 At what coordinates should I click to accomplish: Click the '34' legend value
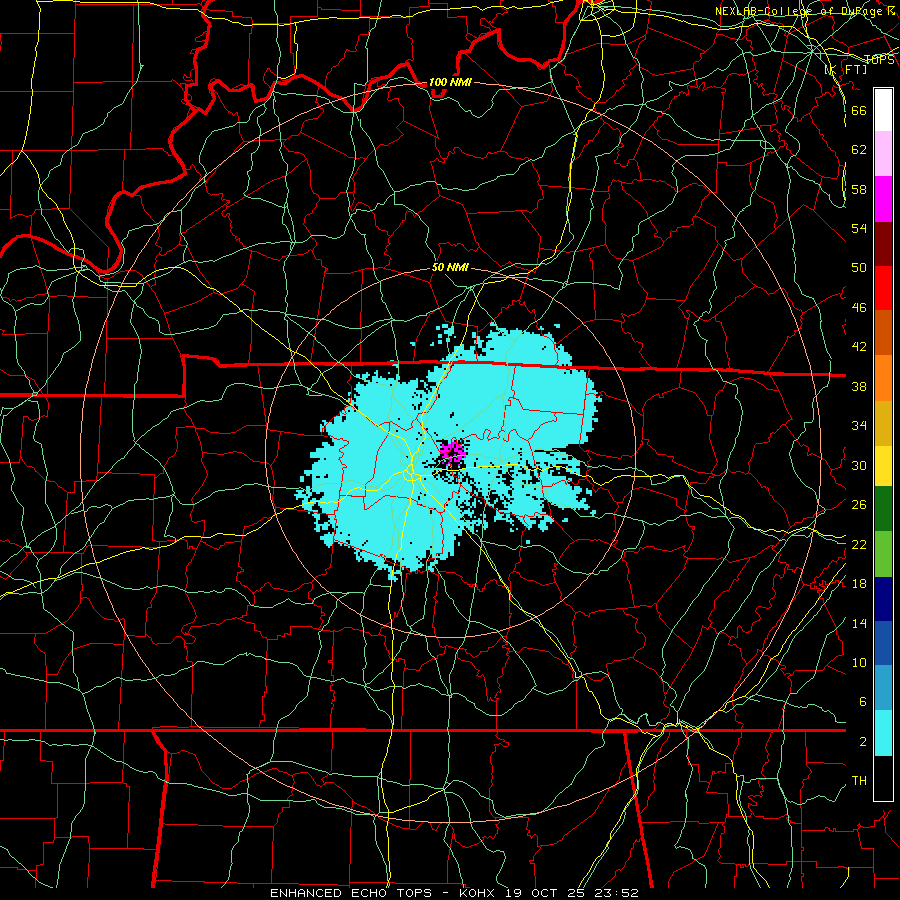[859, 425]
